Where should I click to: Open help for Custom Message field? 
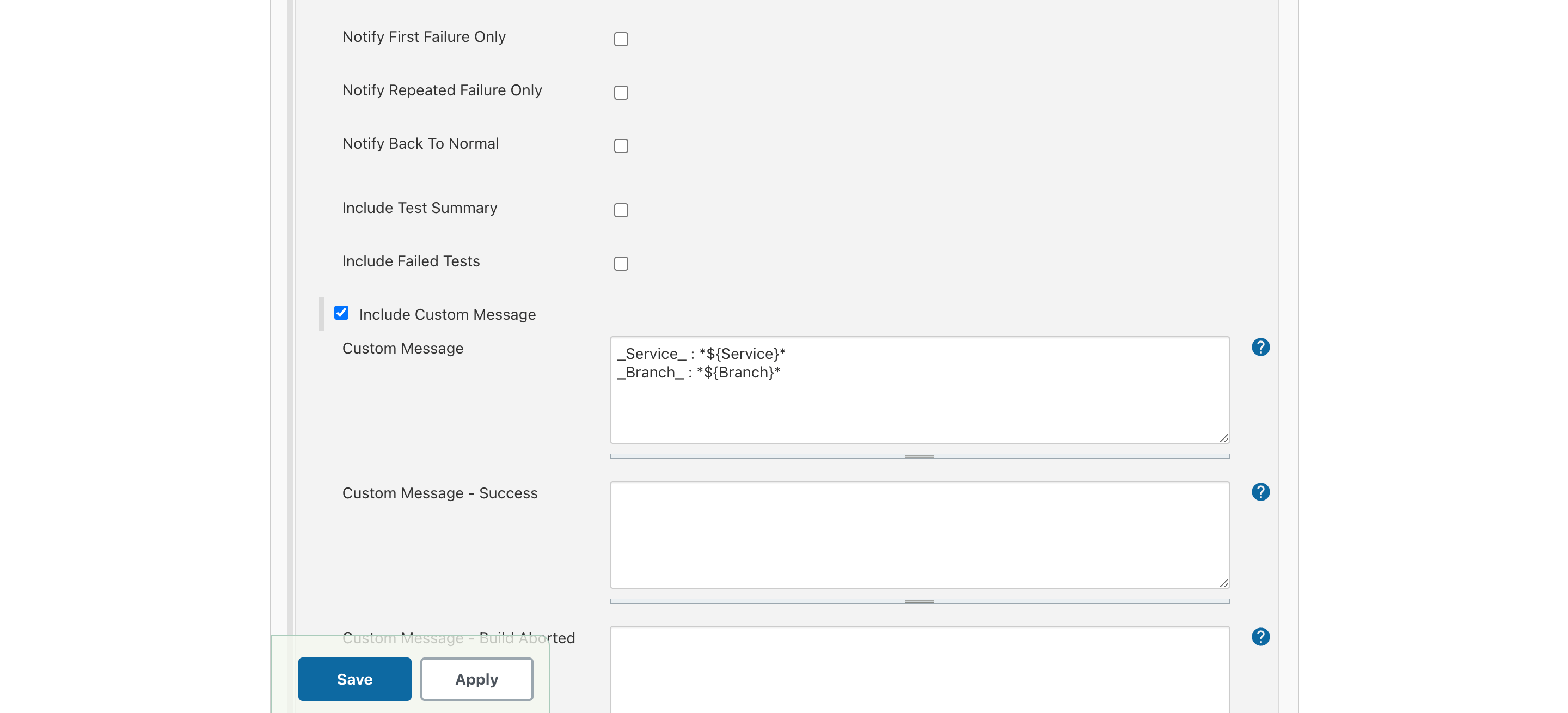pos(1261,347)
